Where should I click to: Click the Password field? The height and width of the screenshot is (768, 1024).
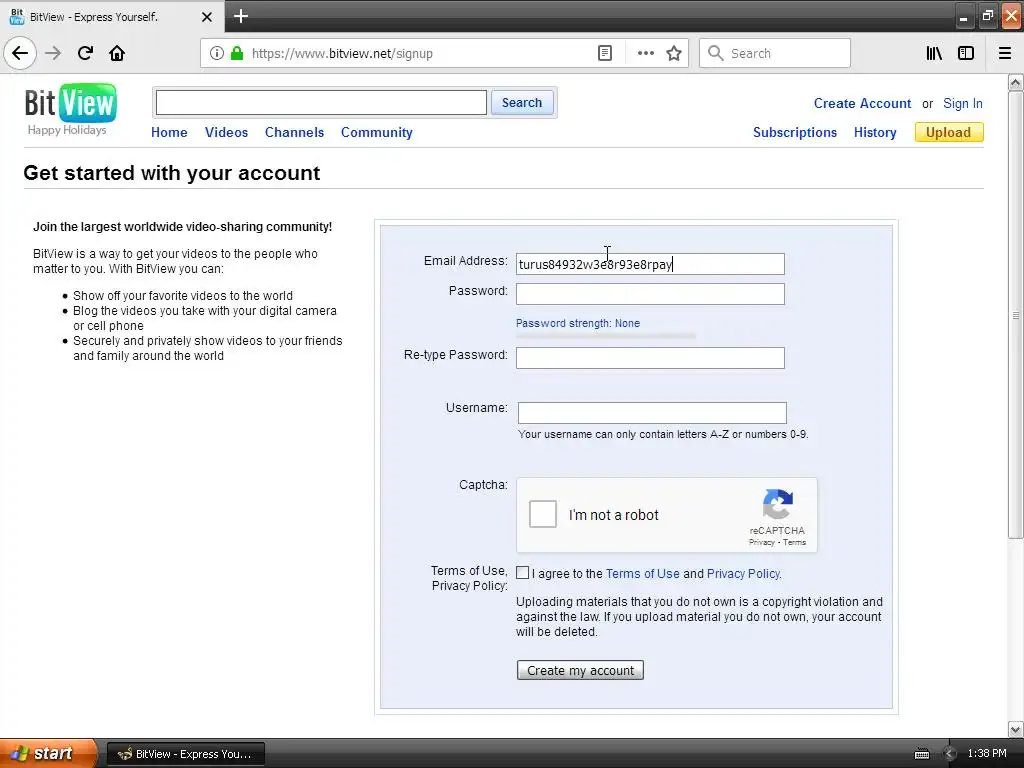point(650,294)
